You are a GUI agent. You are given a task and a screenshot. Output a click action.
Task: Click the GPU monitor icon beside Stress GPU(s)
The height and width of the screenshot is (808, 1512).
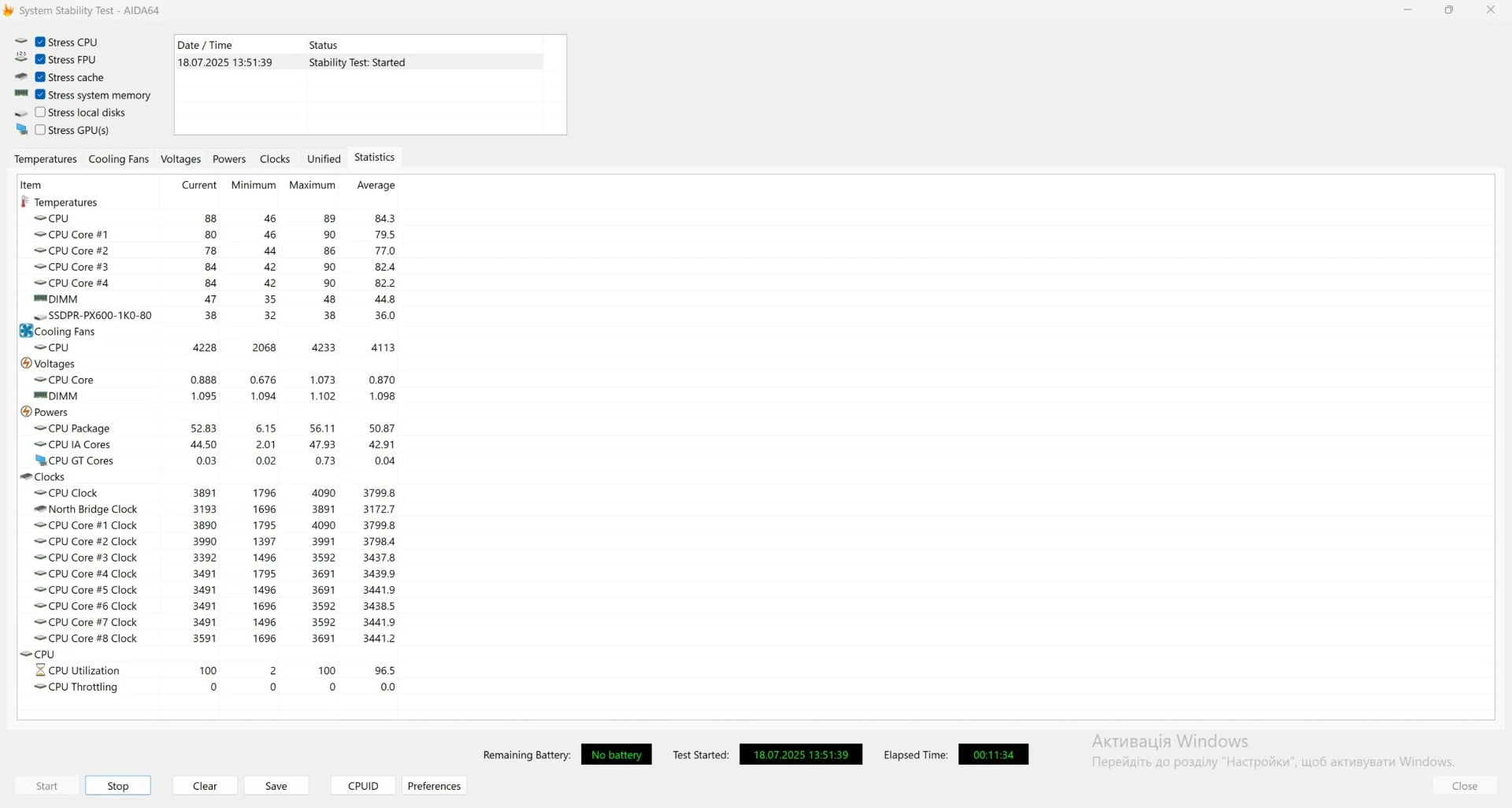21,129
